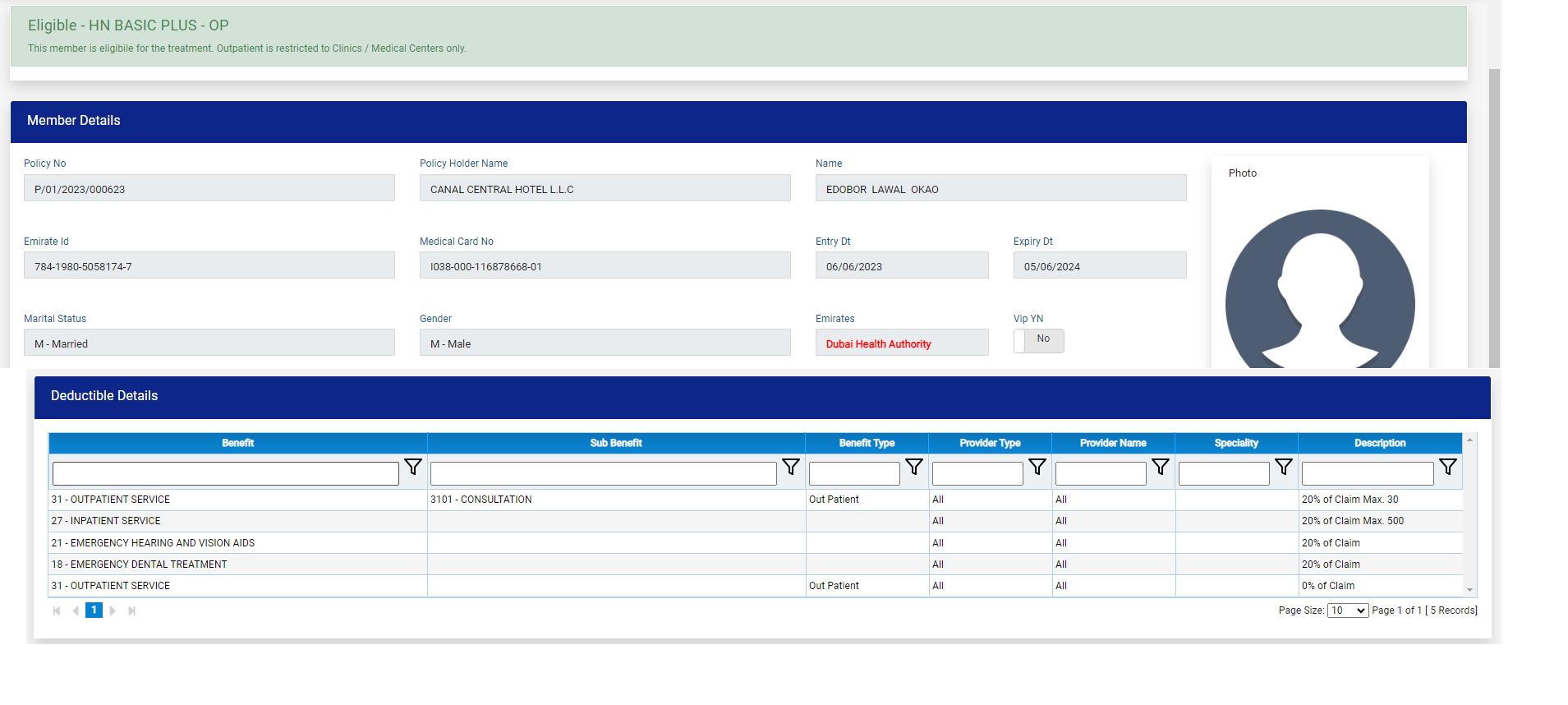Open the Page Size dropdown
Image resolution: width=1568 pixels, height=705 pixels.
coord(1347,611)
